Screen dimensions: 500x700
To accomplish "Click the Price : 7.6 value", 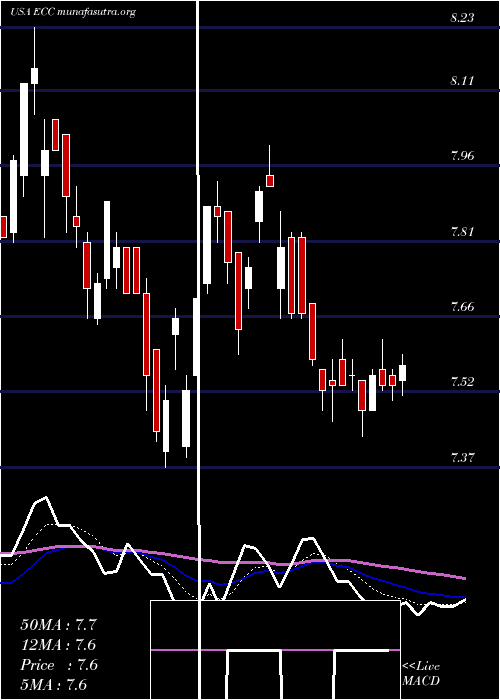I will 58,665.
